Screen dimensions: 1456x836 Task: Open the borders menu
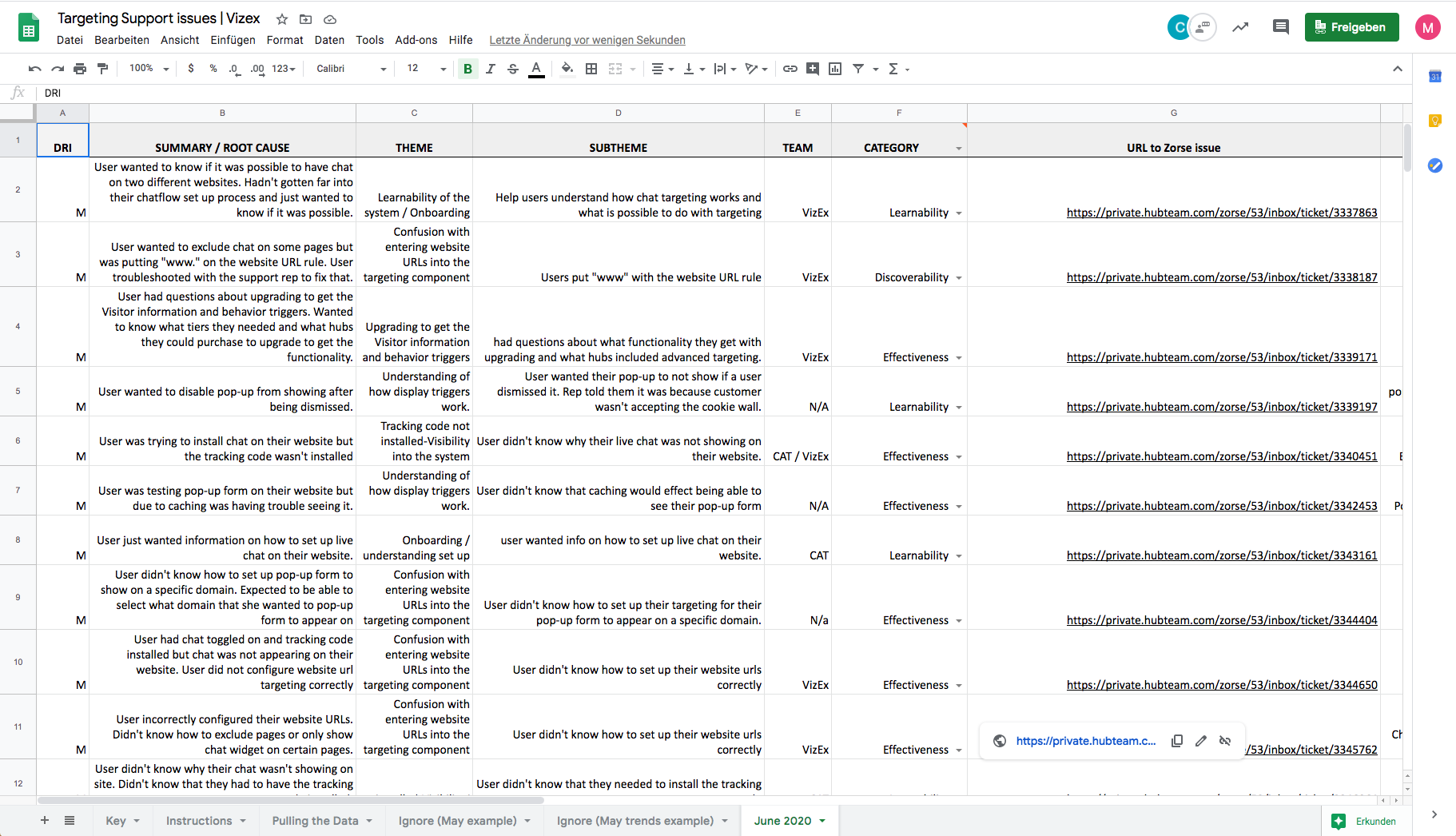point(591,69)
